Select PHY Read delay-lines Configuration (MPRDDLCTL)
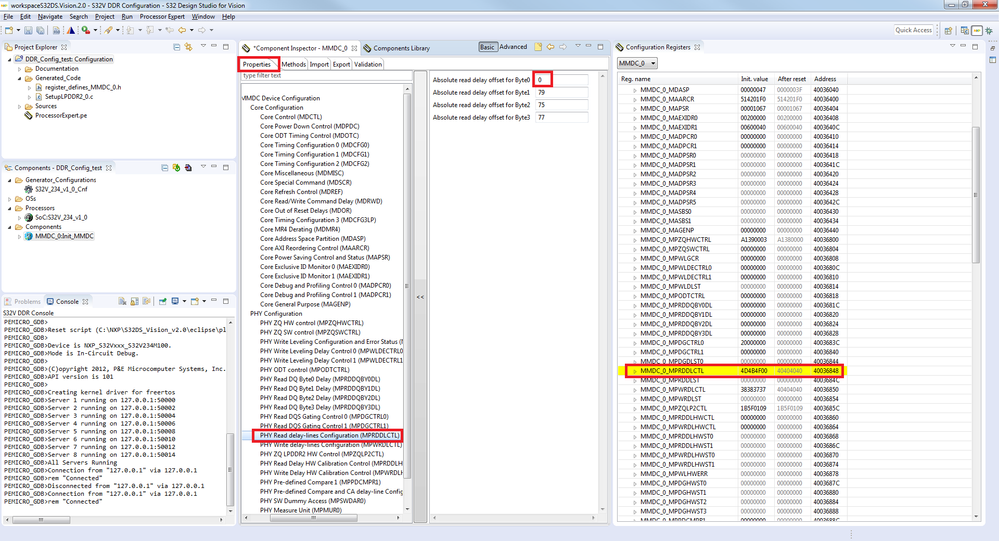 coord(329,435)
